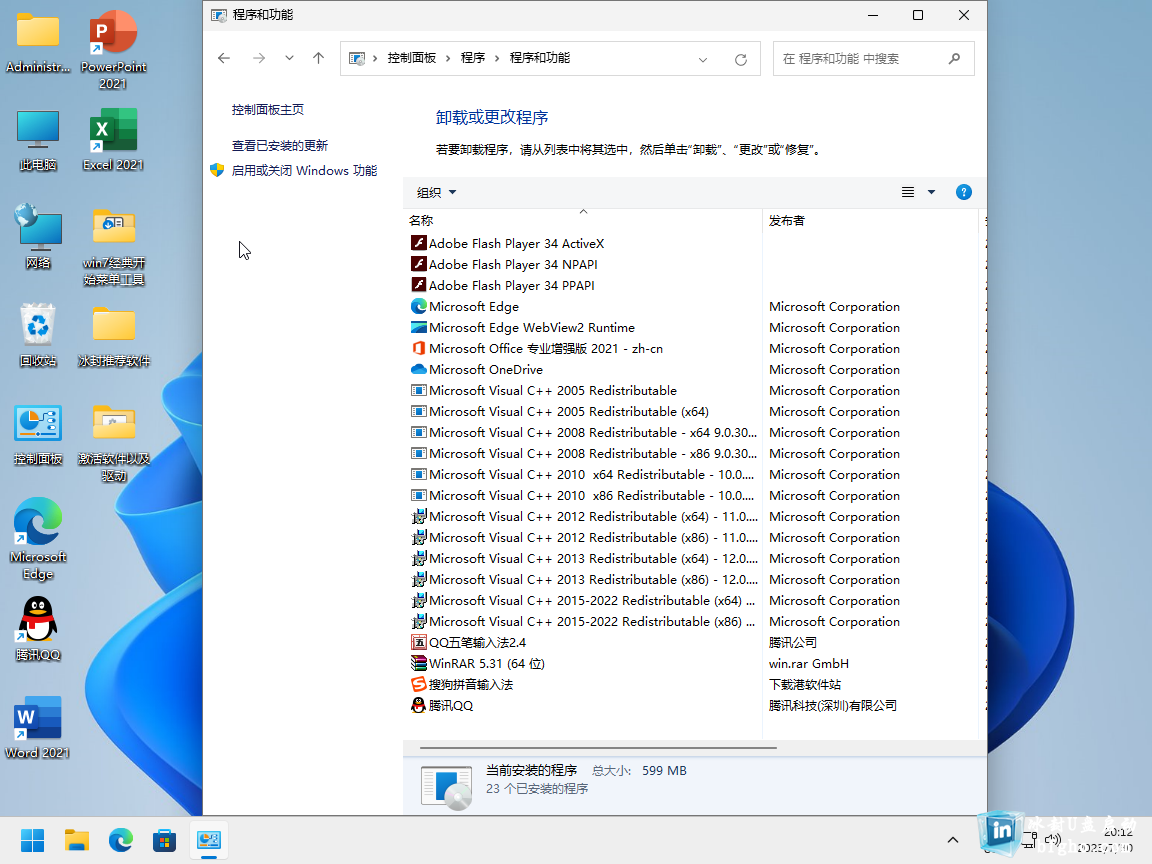Select Visual C++ 2012 Redistributable (x64) icon
This screenshot has width=1152, height=864.
click(419, 516)
